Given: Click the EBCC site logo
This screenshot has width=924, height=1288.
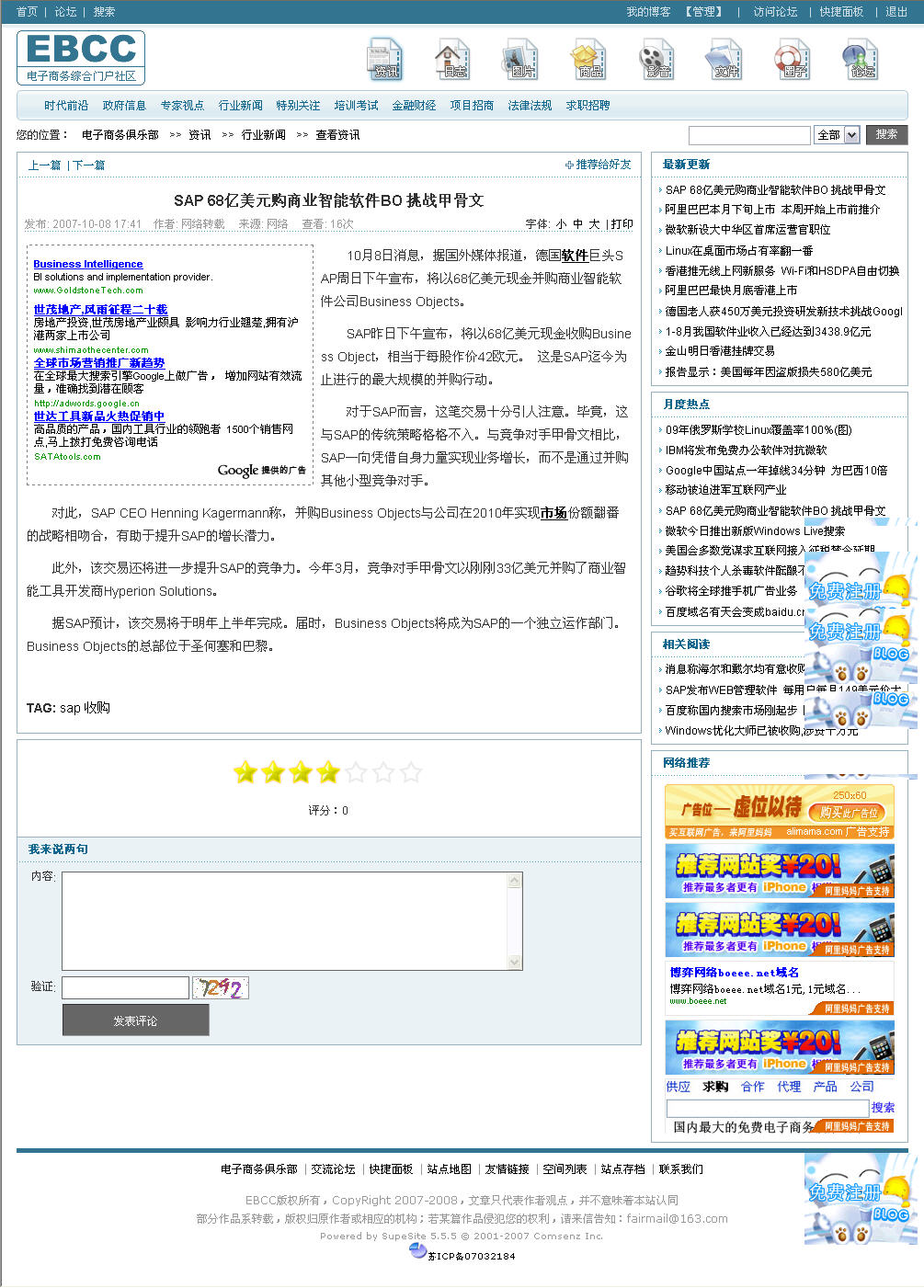Looking at the screenshot, I should [81, 57].
